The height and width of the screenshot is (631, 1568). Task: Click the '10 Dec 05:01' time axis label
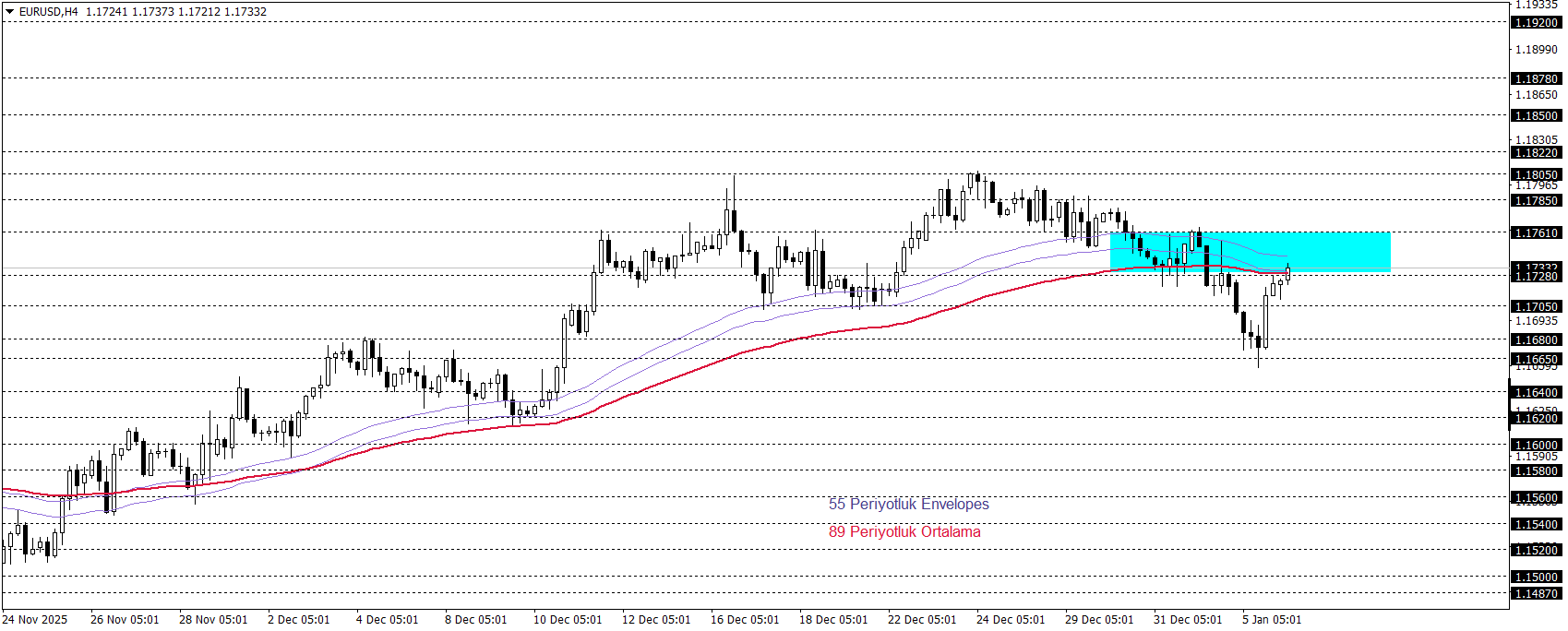coord(568,620)
